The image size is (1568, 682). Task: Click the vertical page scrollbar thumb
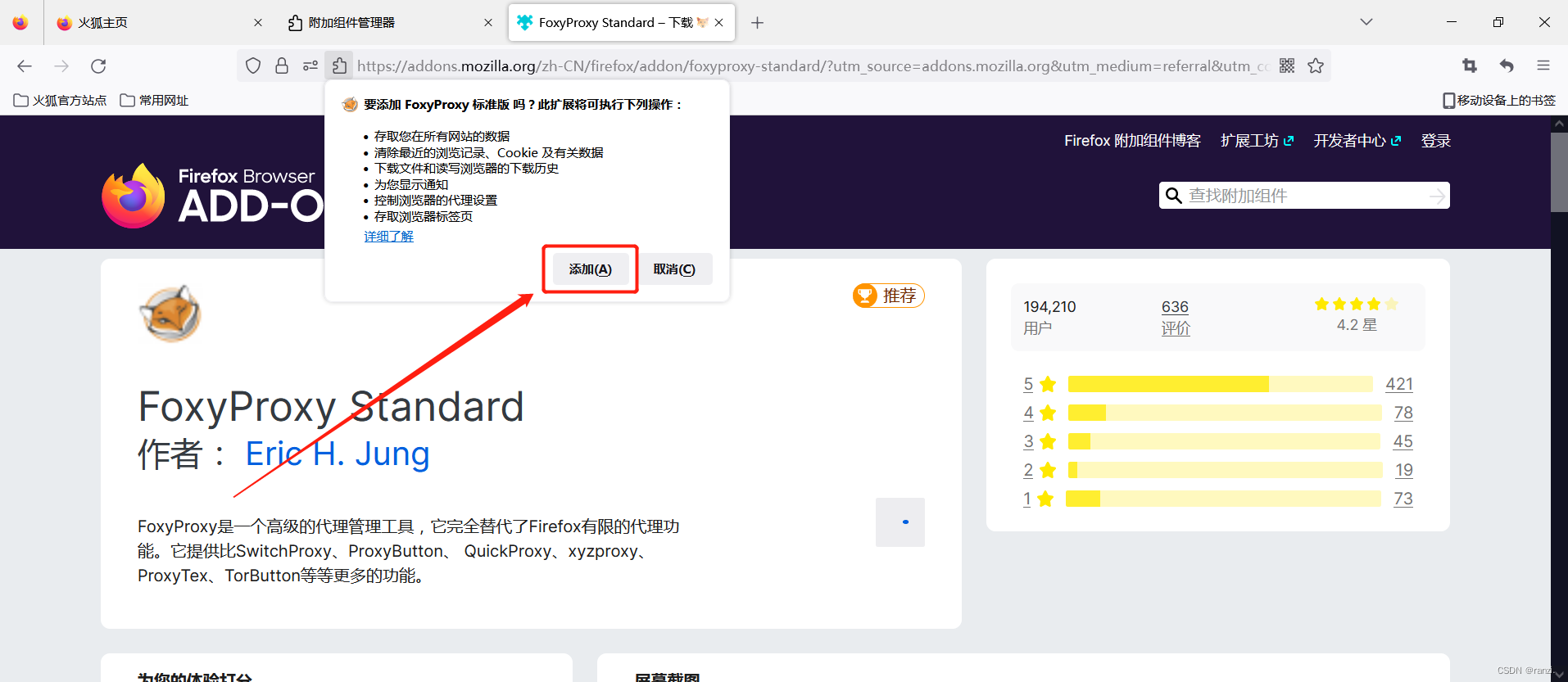pos(1559,172)
